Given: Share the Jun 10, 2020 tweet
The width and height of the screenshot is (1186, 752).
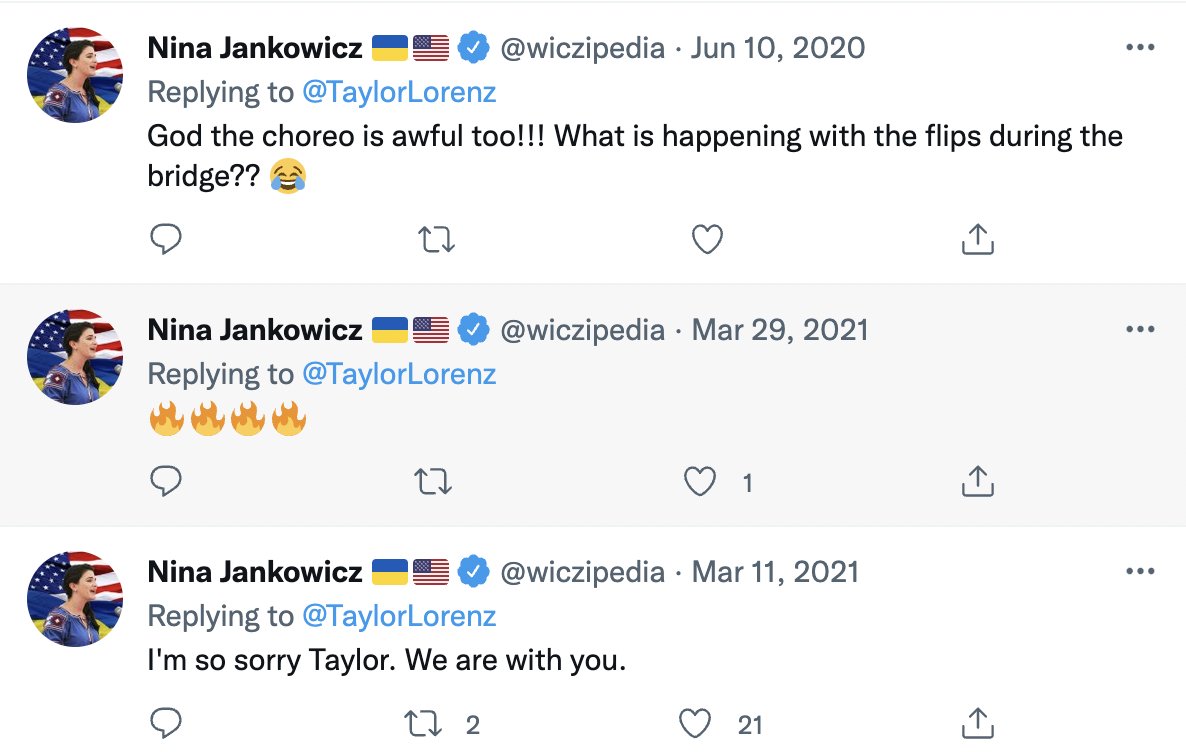Looking at the screenshot, I should (x=977, y=239).
